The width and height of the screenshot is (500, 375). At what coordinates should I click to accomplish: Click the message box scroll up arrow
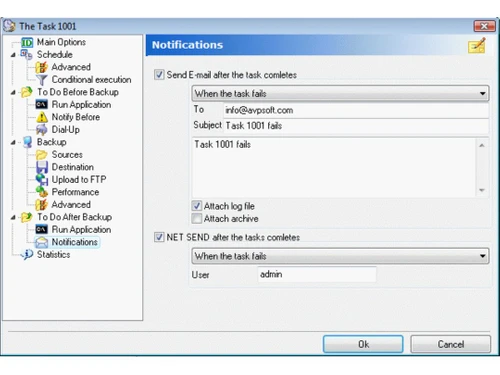482,145
